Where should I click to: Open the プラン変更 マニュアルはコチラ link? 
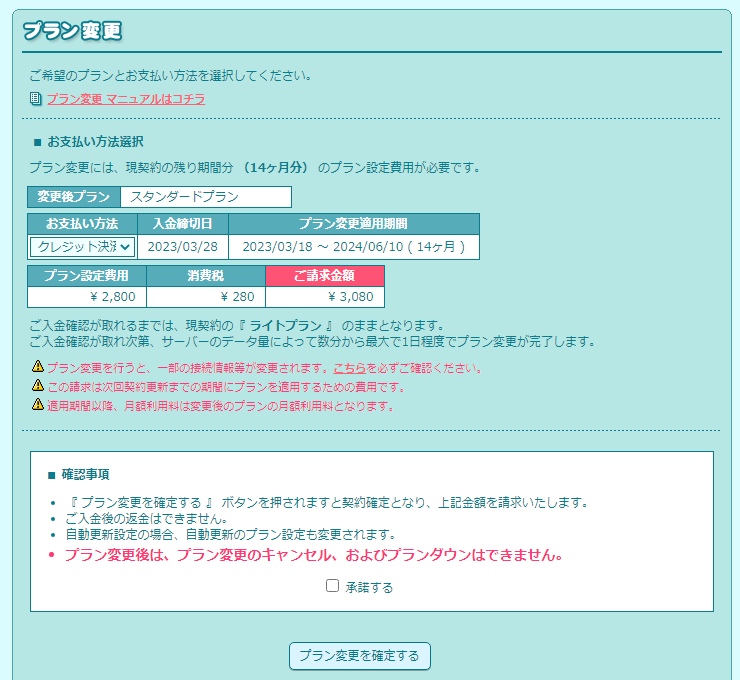(x=126, y=99)
